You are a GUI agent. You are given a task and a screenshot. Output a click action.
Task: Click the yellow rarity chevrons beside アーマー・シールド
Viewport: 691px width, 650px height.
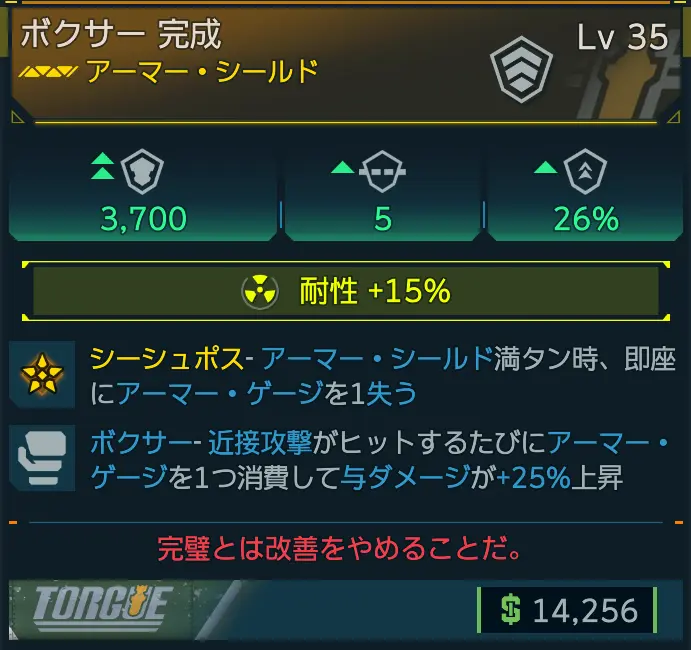coord(48,71)
